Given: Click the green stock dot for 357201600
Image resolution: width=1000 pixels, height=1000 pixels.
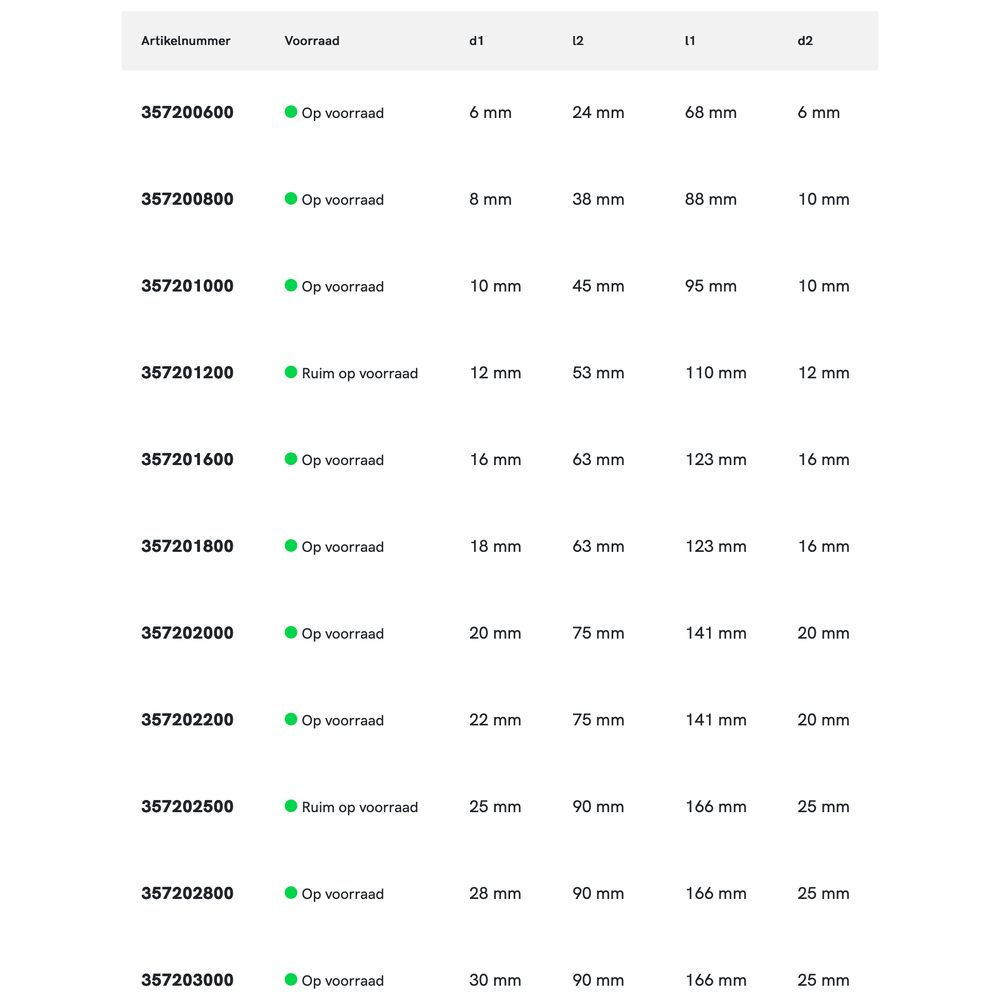Looking at the screenshot, I should pos(291,459).
